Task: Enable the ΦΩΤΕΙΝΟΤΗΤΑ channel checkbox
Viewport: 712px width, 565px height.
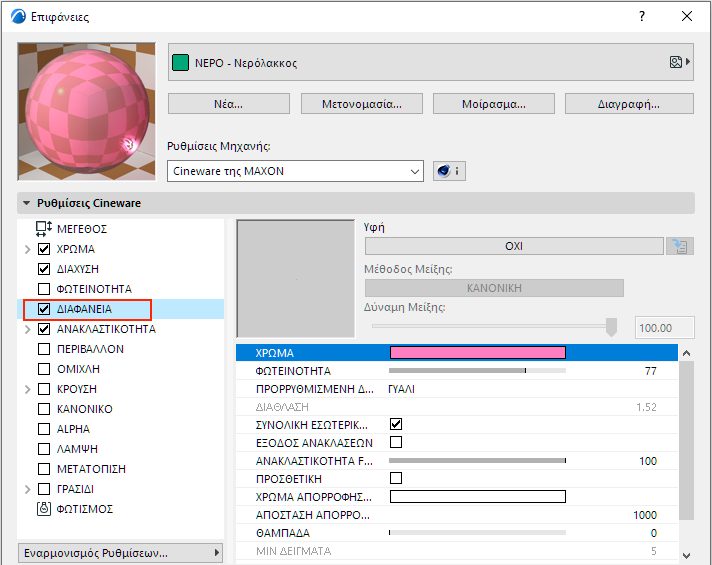Action: pos(44,289)
